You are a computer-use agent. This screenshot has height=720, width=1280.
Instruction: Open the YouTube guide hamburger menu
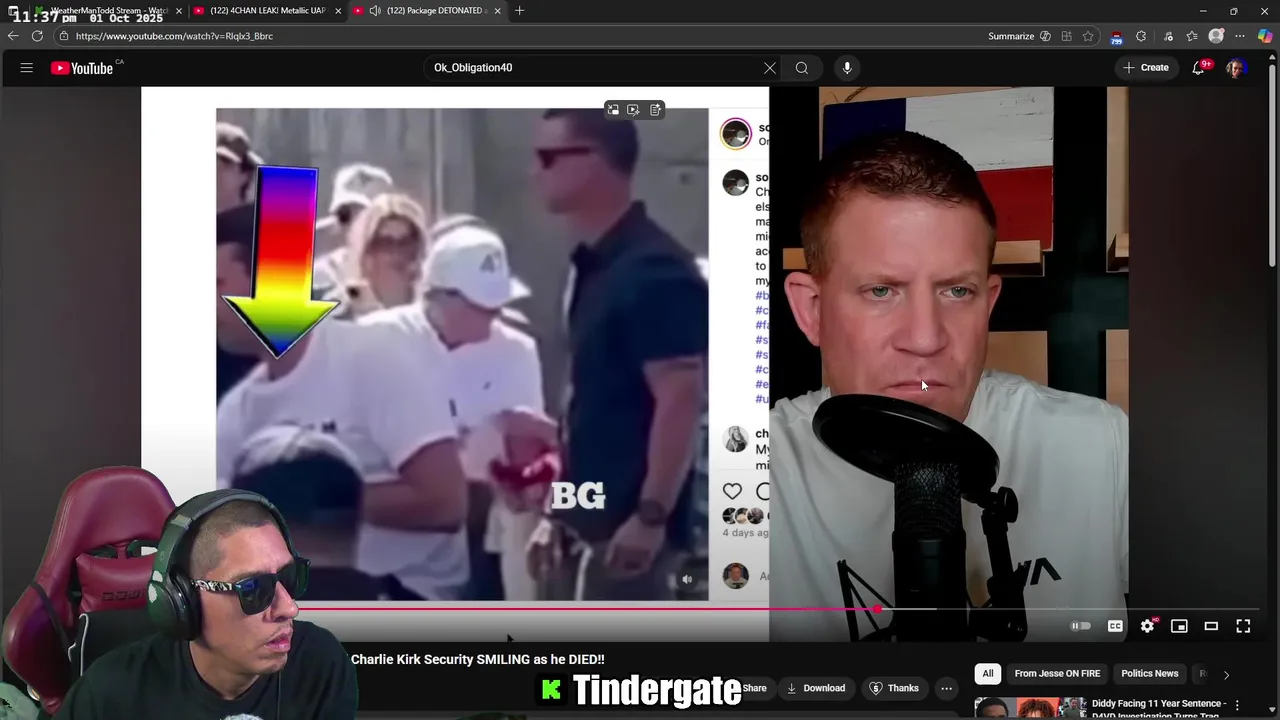(27, 68)
